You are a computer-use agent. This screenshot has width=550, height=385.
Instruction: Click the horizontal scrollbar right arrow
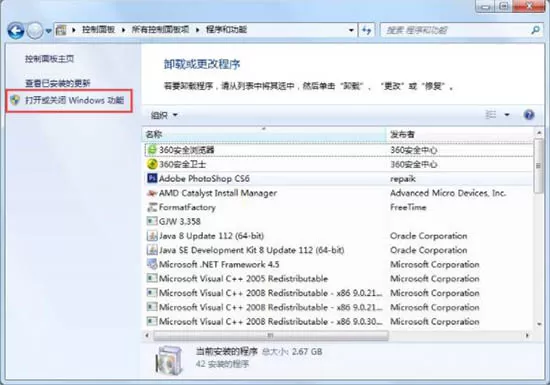point(527,336)
